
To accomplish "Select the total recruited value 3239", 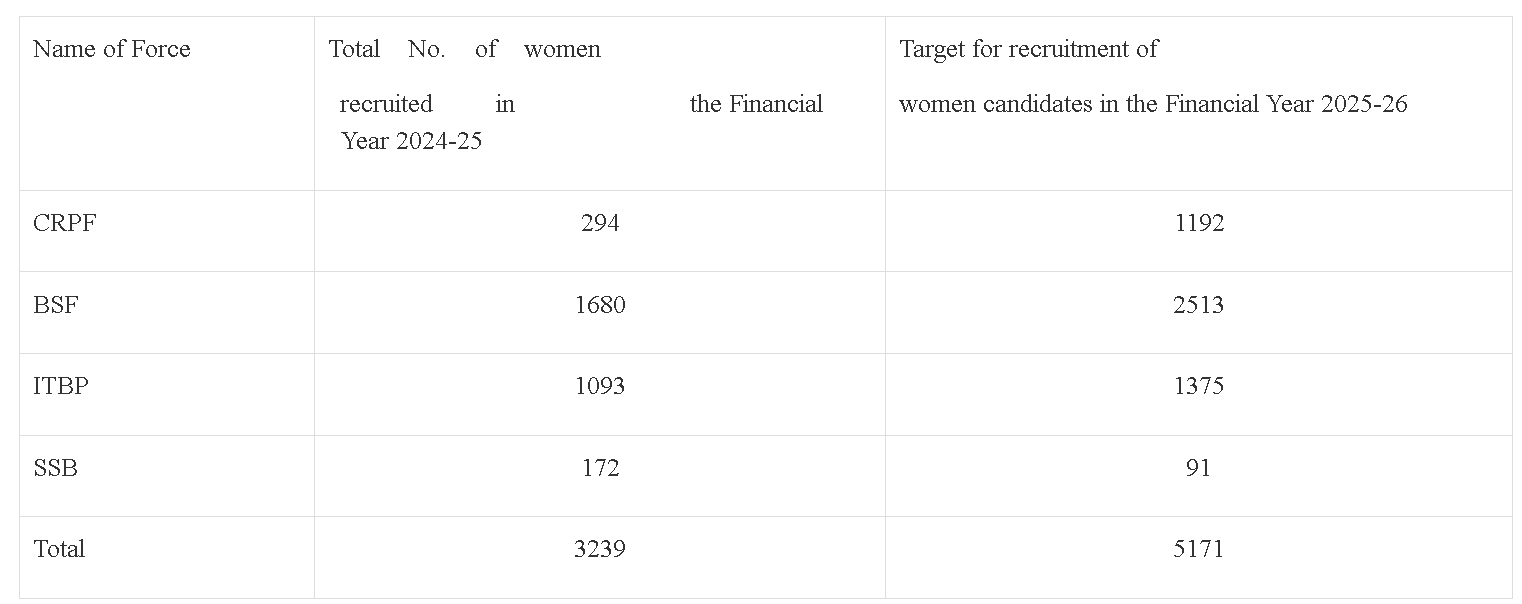I will [600, 549].
